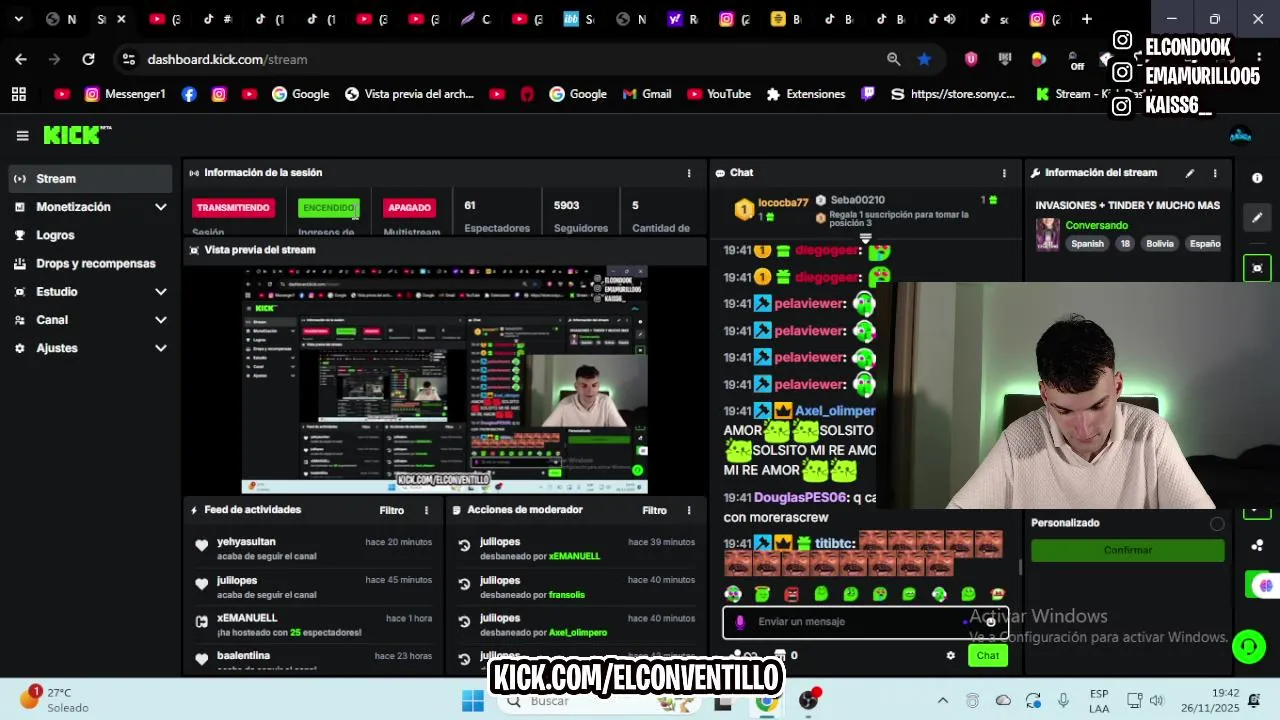
Task: Toggle the APAGADO Multistream indicator
Action: point(409,208)
